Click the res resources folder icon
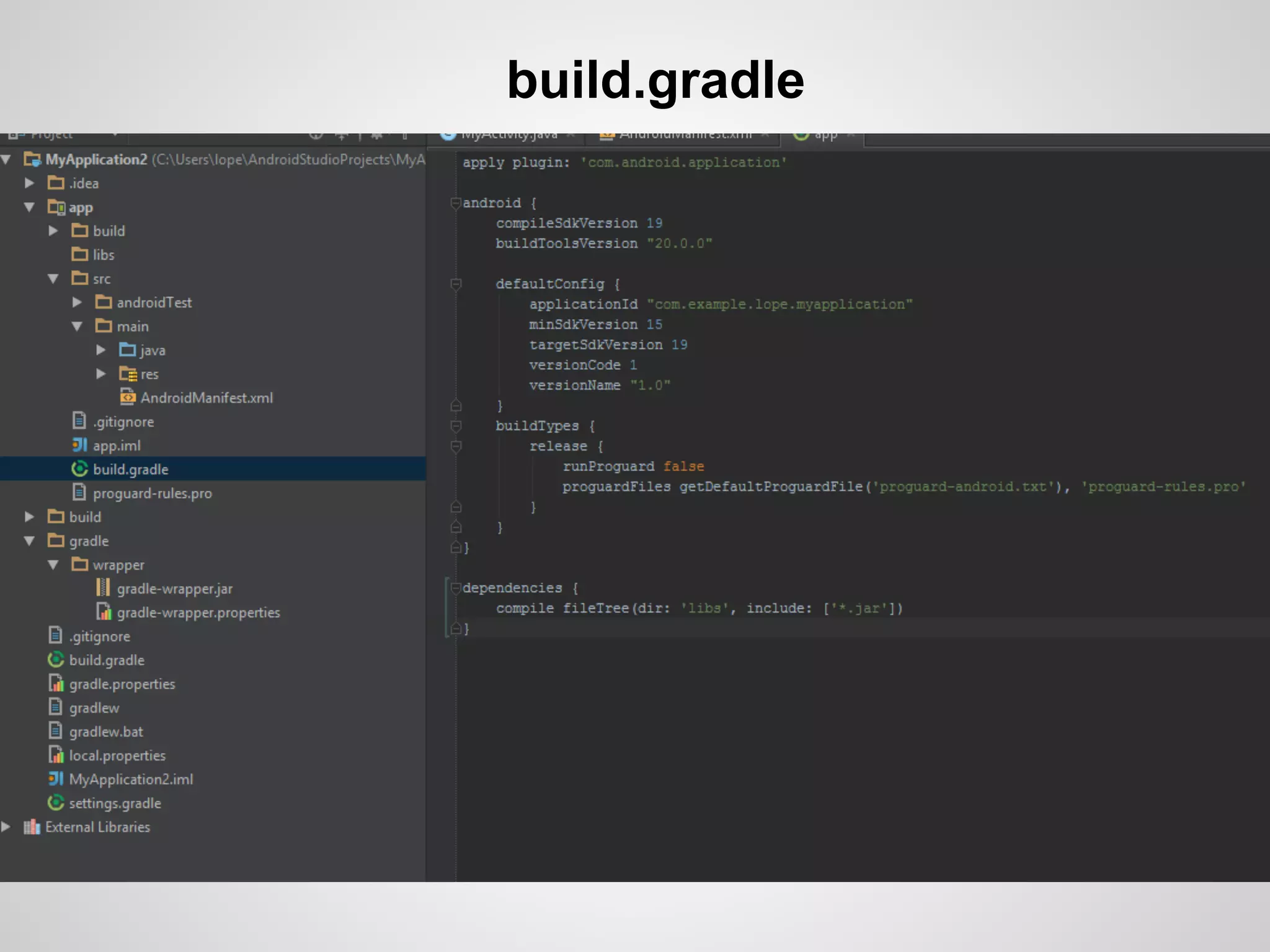This screenshot has height=952, width=1270. coord(128,374)
